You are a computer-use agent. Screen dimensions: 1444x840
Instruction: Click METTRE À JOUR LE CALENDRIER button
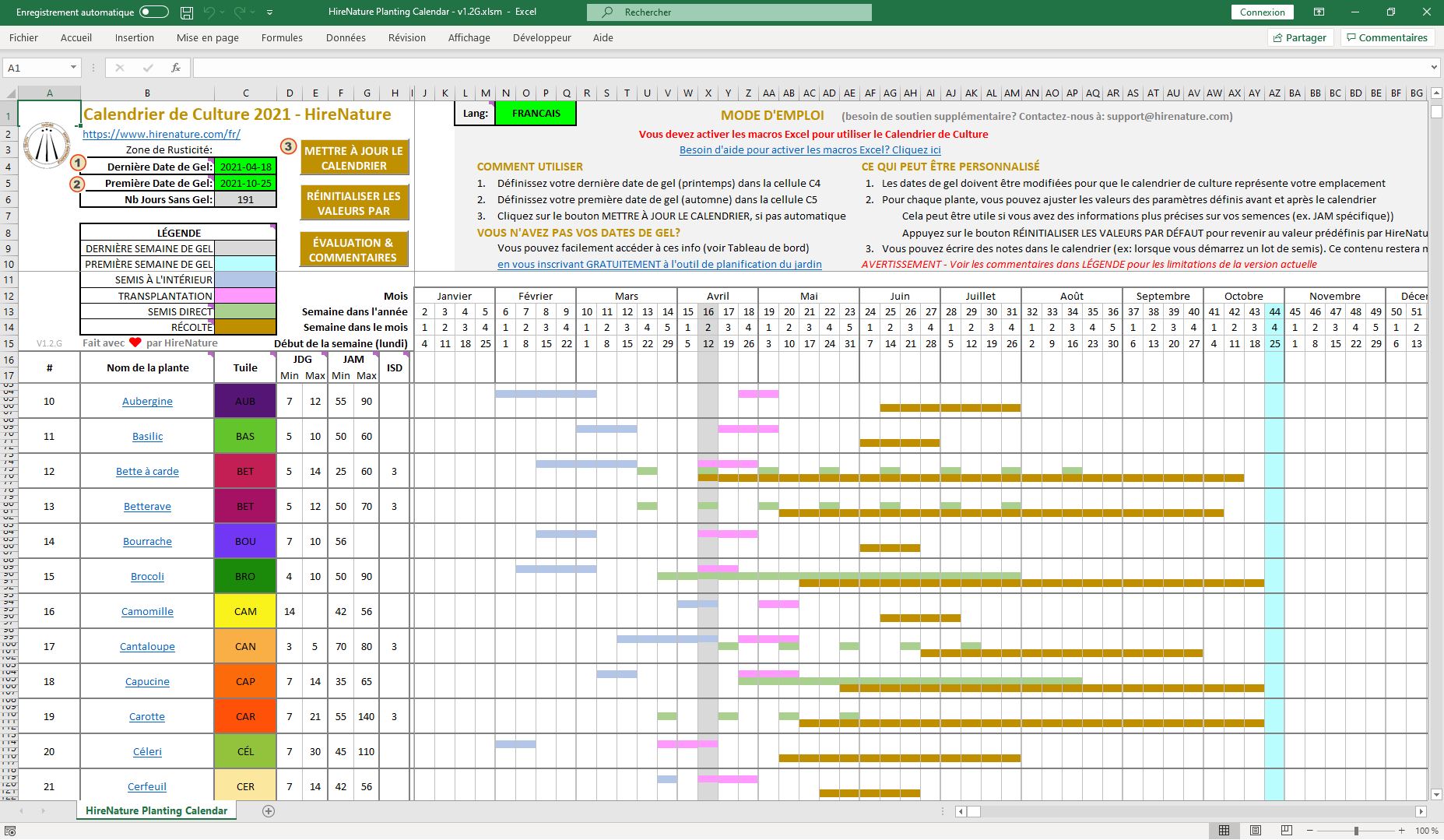[354, 158]
